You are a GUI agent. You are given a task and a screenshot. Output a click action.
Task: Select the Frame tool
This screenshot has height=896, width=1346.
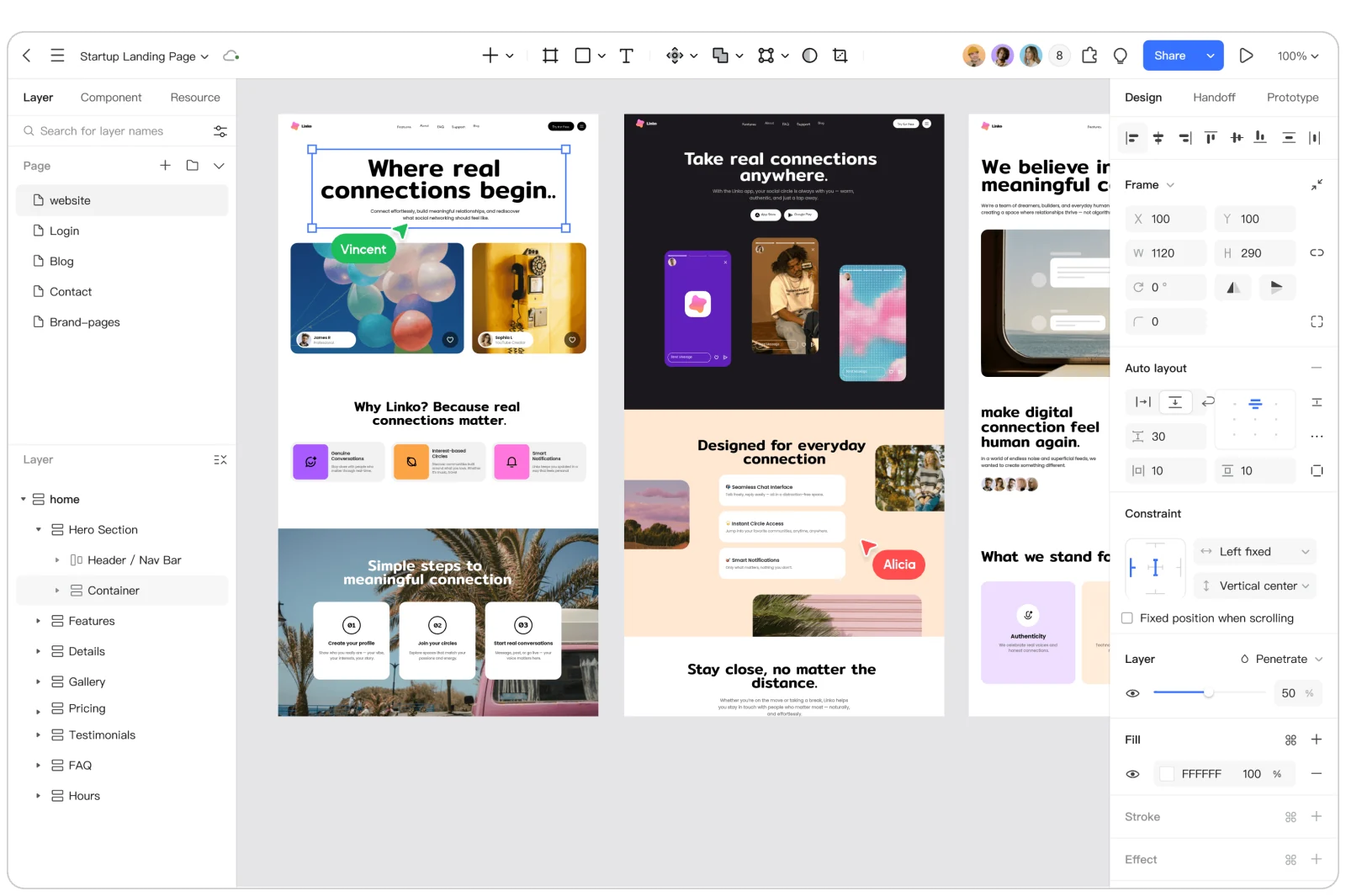(x=550, y=56)
